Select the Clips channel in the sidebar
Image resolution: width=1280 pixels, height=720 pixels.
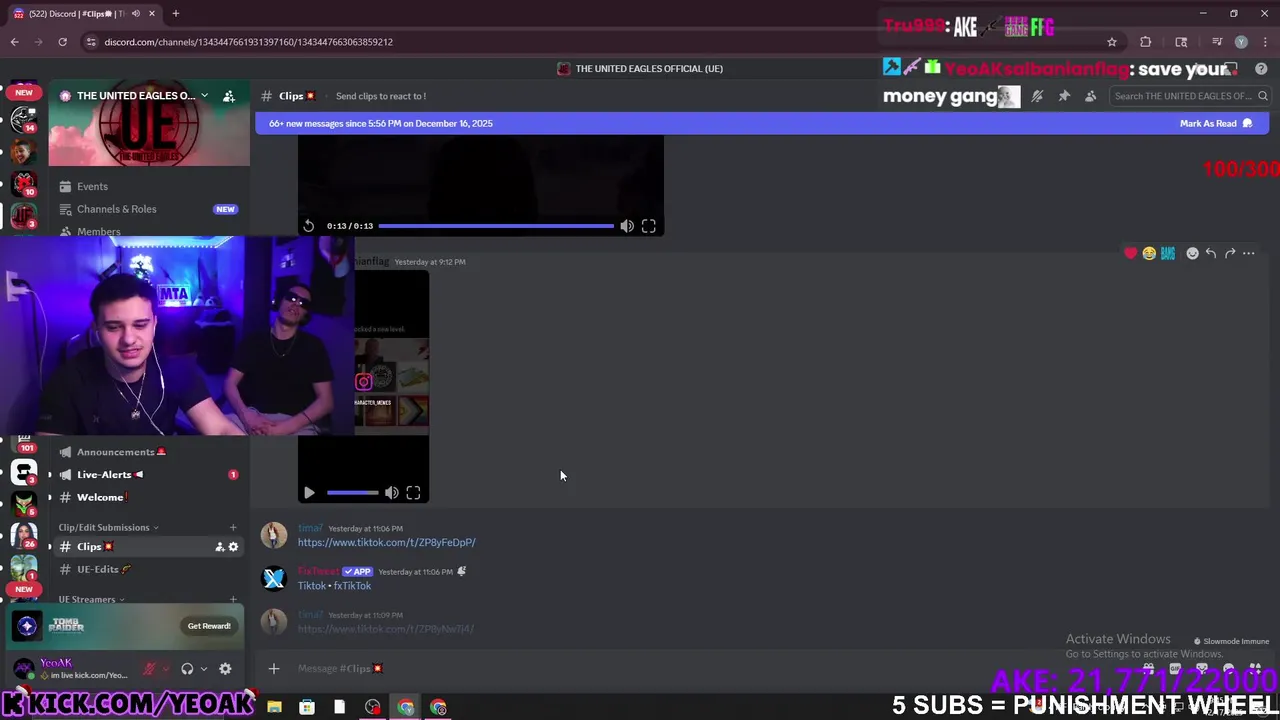tap(149, 547)
